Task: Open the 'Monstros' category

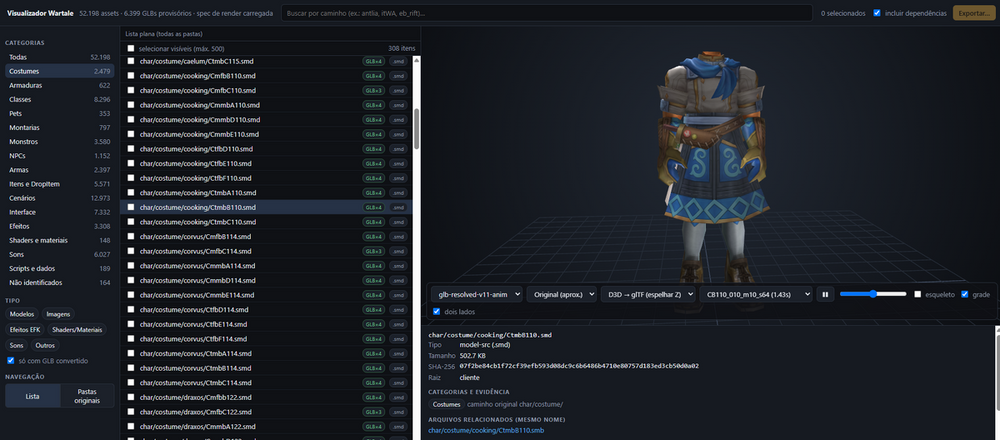Action: pos(59,142)
